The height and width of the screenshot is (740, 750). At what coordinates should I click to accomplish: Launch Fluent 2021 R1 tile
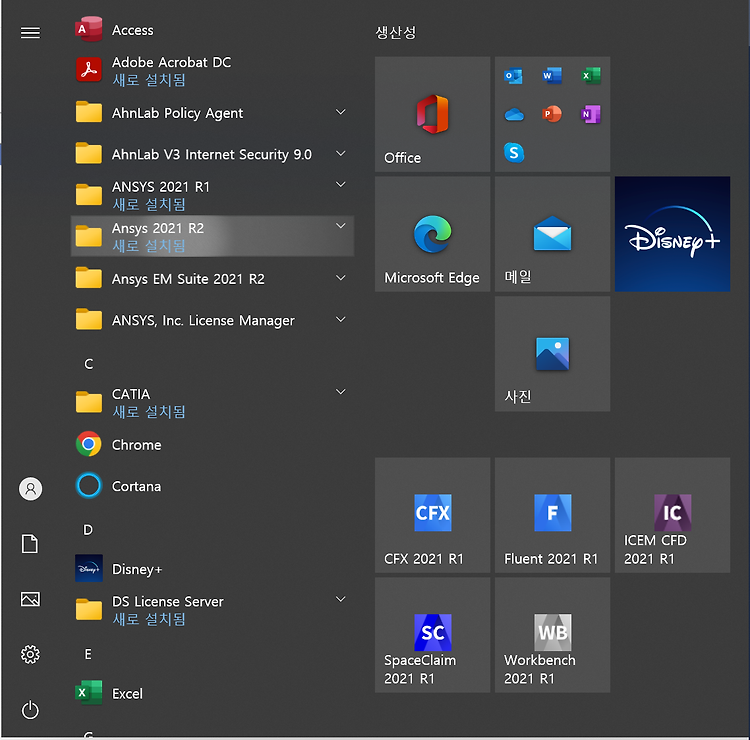552,515
